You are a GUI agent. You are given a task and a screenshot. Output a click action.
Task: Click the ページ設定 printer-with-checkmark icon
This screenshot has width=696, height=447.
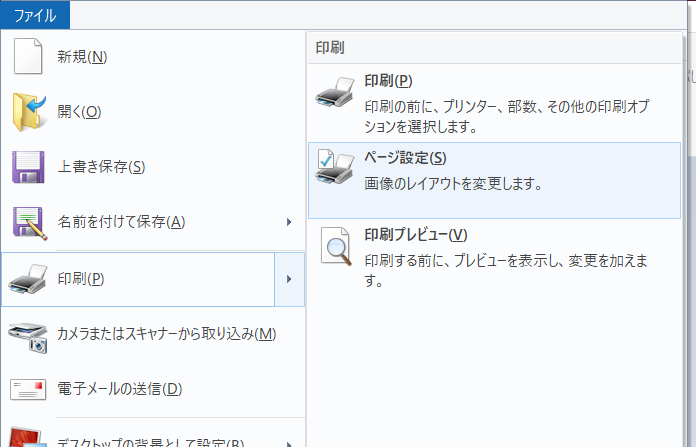pos(335,166)
